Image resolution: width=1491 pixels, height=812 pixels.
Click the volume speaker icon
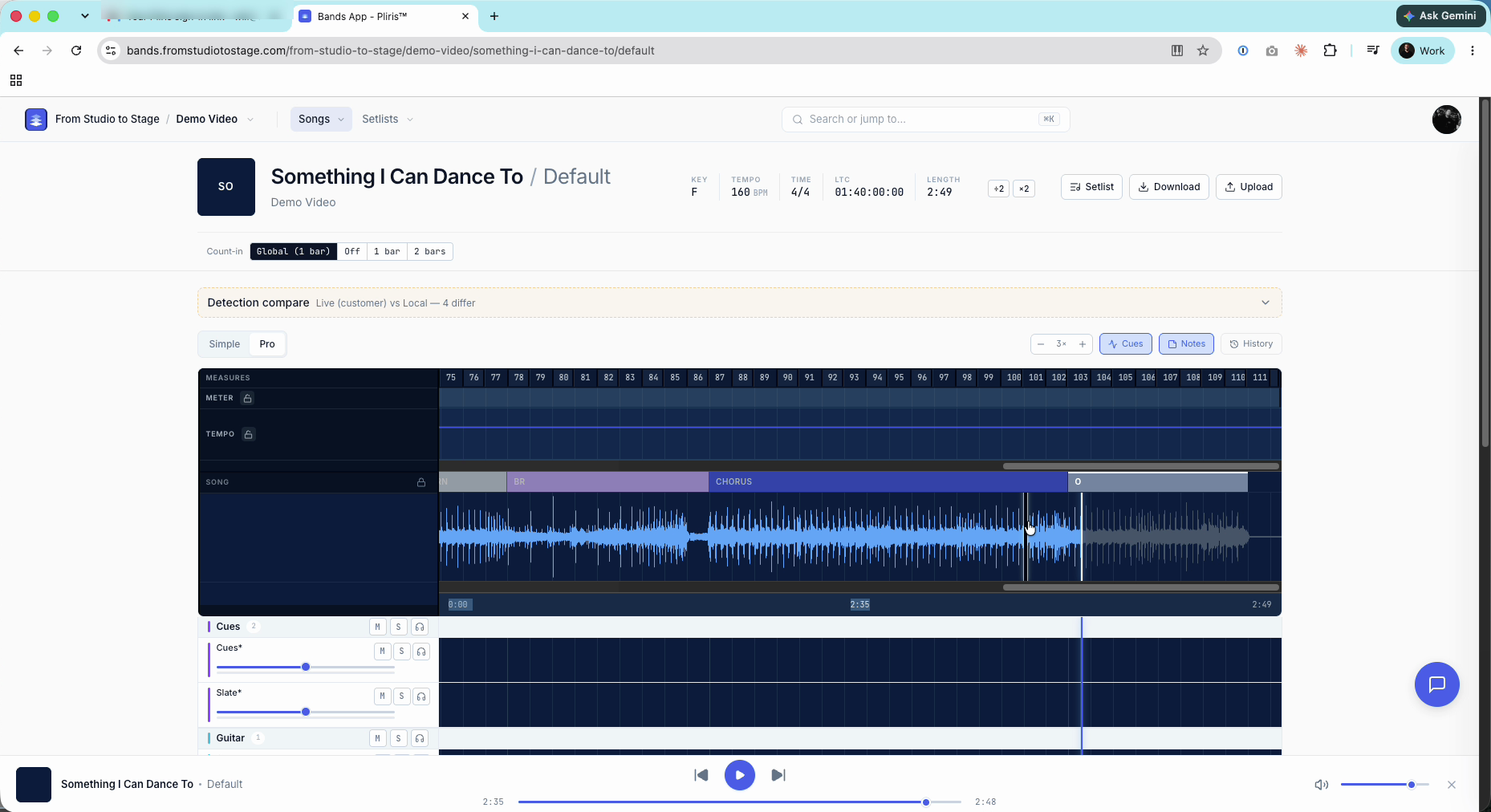(1321, 785)
